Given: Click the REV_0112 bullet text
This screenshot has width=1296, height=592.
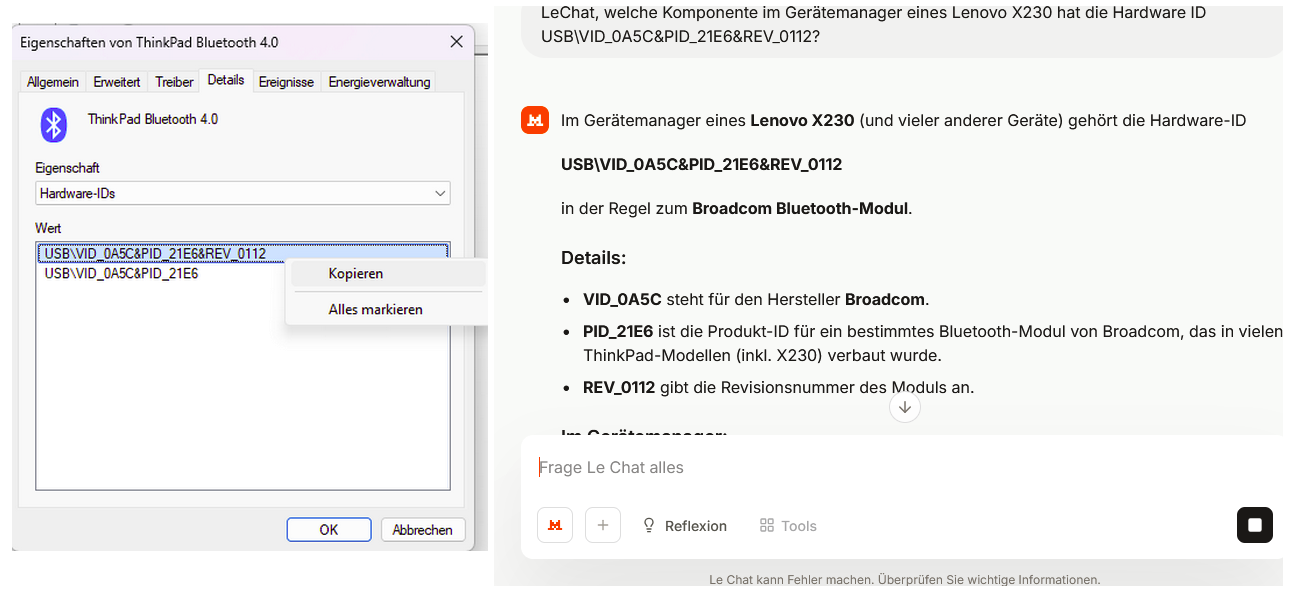Looking at the screenshot, I should click(x=778, y=387).
